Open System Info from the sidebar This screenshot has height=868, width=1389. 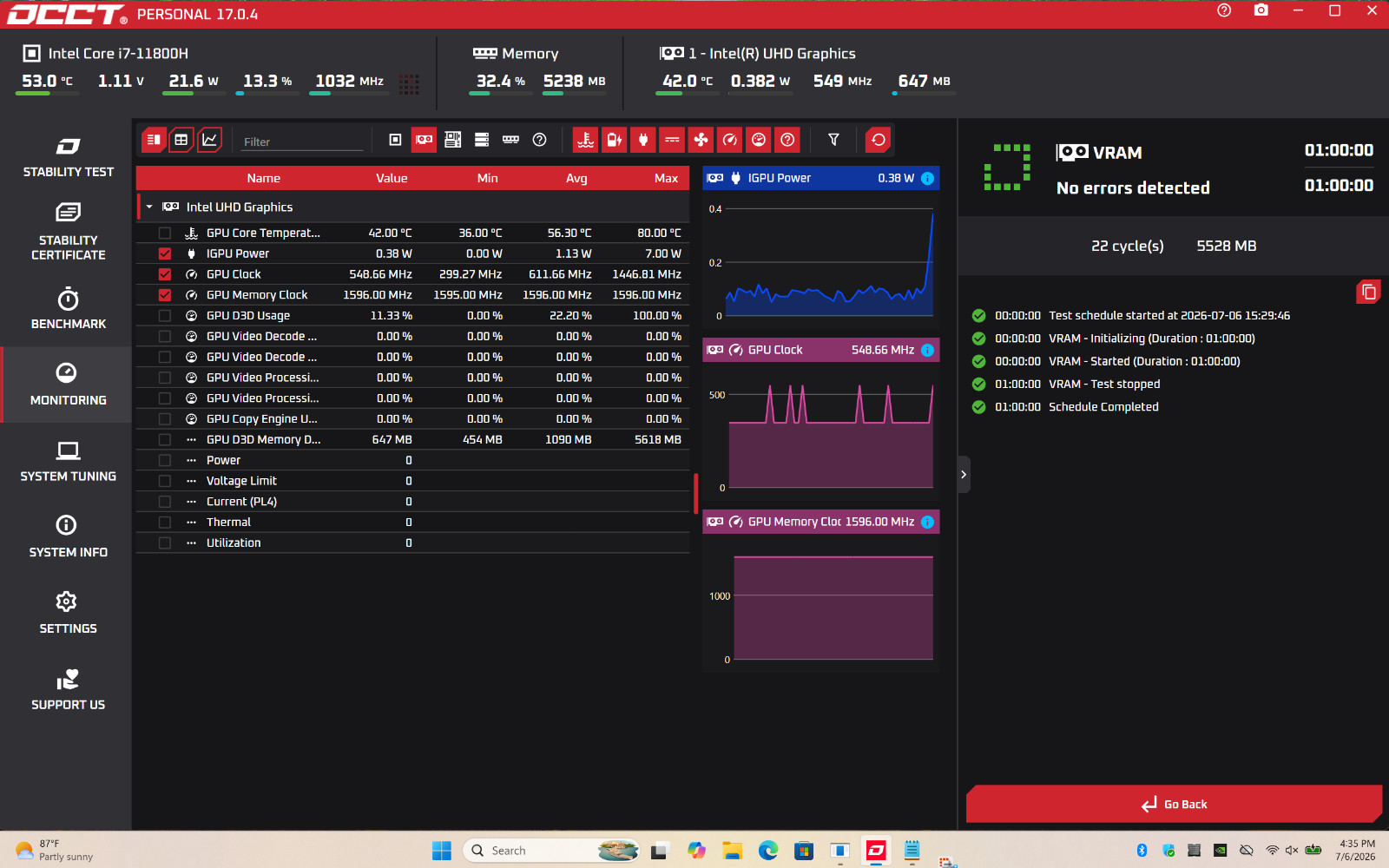(68, 536)
